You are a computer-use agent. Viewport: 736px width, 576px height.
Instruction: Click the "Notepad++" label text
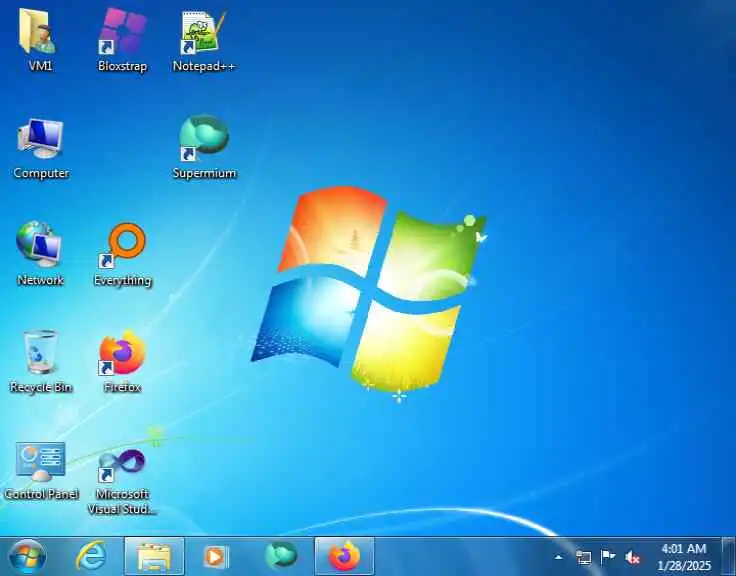pos(204,66)
